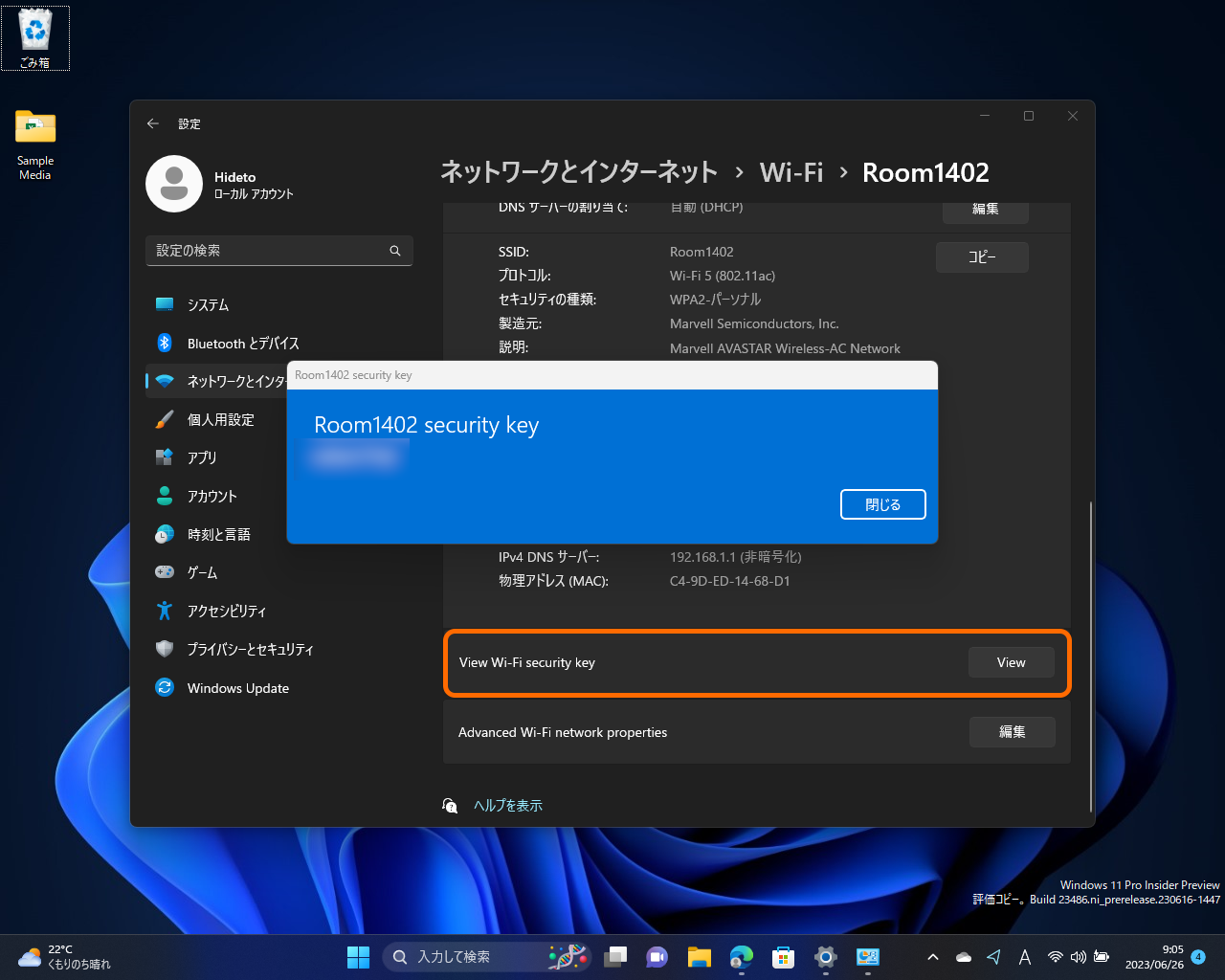
Task: Open 時刻と言語 settings
Action: (x=220, y=534)
